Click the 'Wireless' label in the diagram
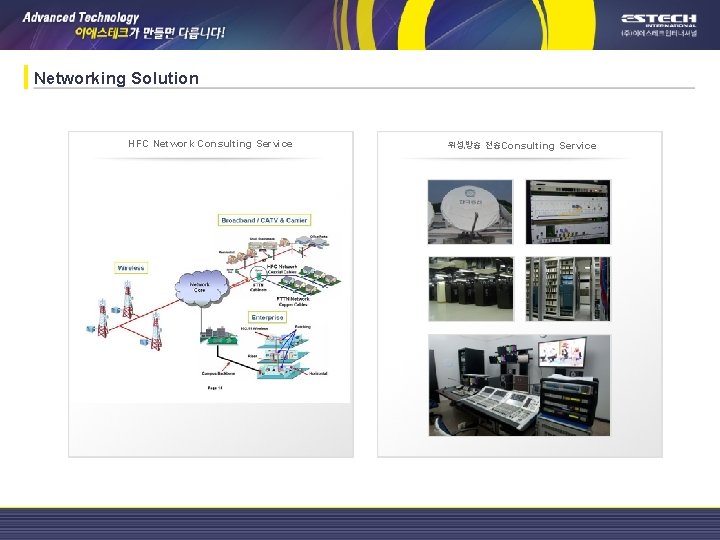 click(x=131, y=268)
